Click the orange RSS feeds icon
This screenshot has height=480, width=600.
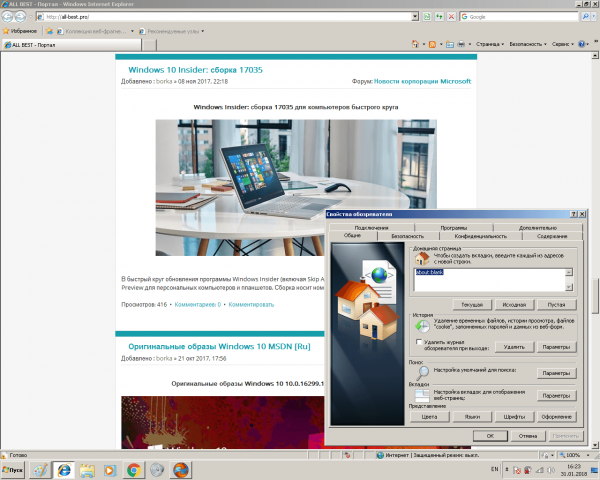click(432, 44)
